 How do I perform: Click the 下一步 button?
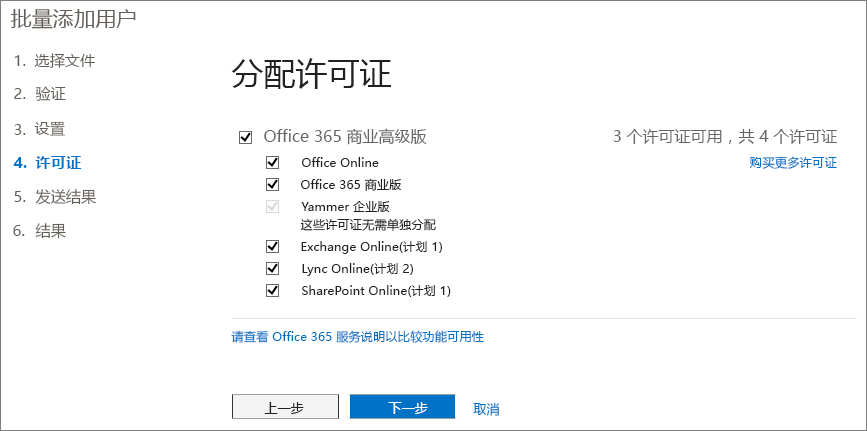click(x=402, y=407)
